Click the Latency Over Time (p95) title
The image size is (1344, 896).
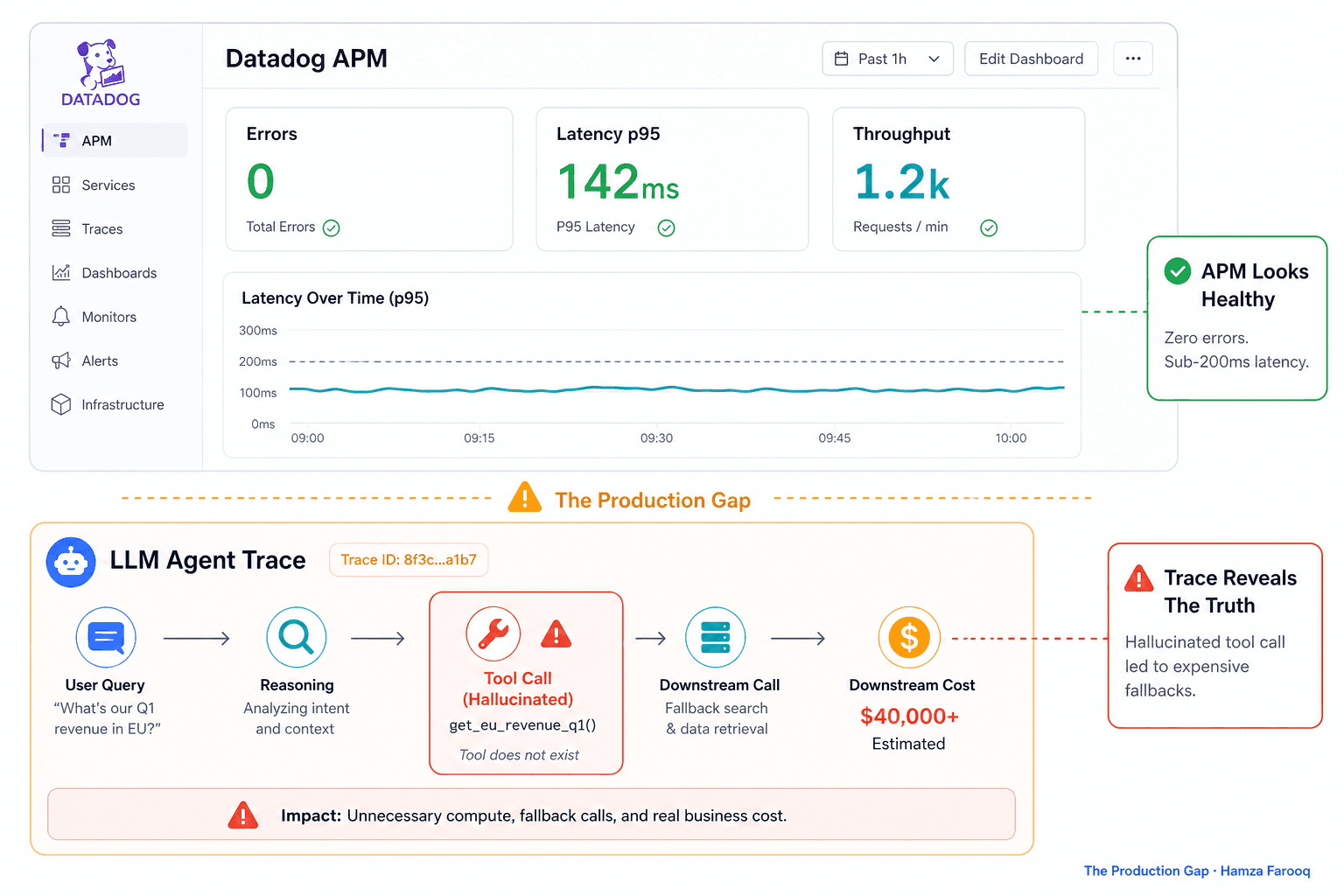coord(335,298)
